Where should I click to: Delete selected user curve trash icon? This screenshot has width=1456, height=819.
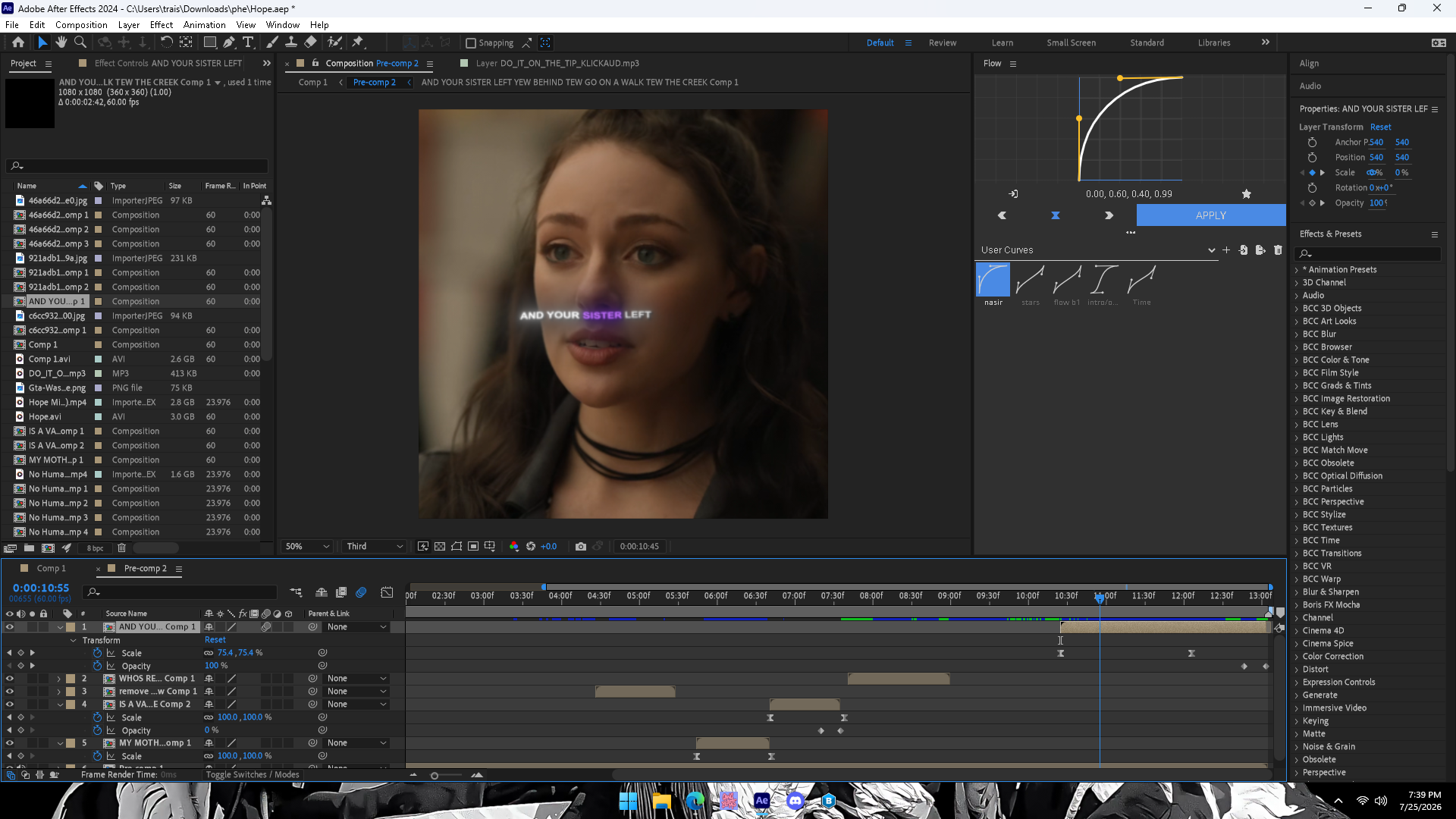1278,250
